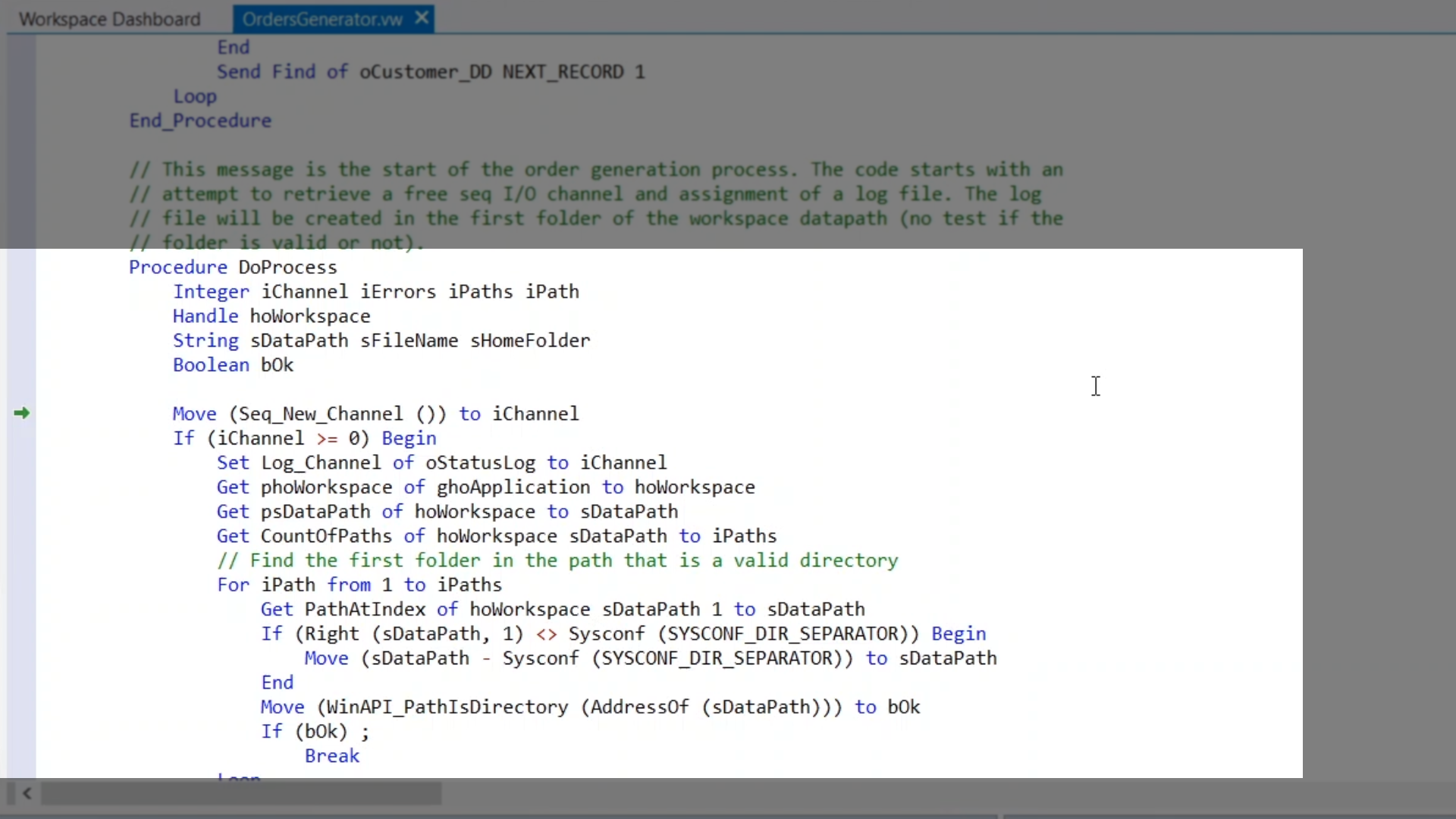Click the horizontal scrollbar left arrow
The image size is (1456, 819).
pos(27,793)
